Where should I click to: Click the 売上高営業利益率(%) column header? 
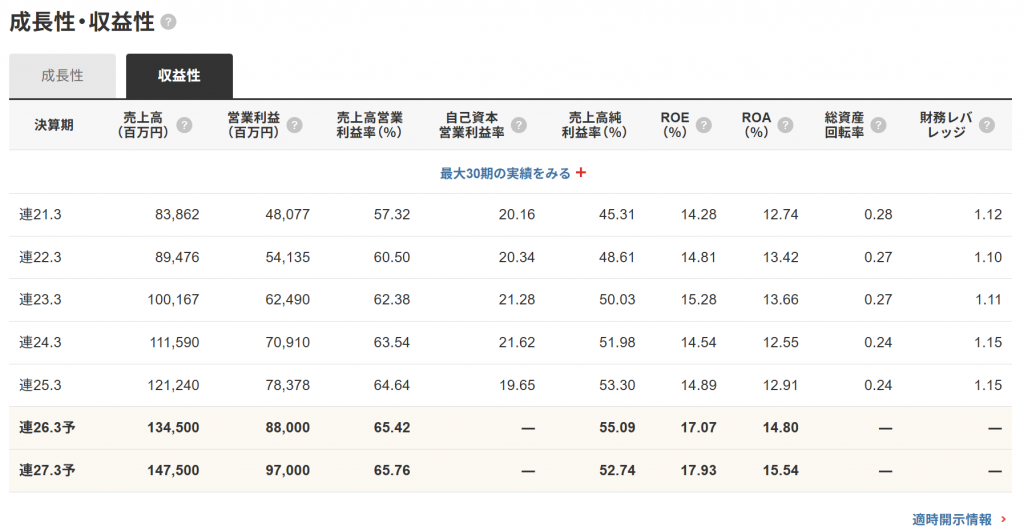[369, 125]
